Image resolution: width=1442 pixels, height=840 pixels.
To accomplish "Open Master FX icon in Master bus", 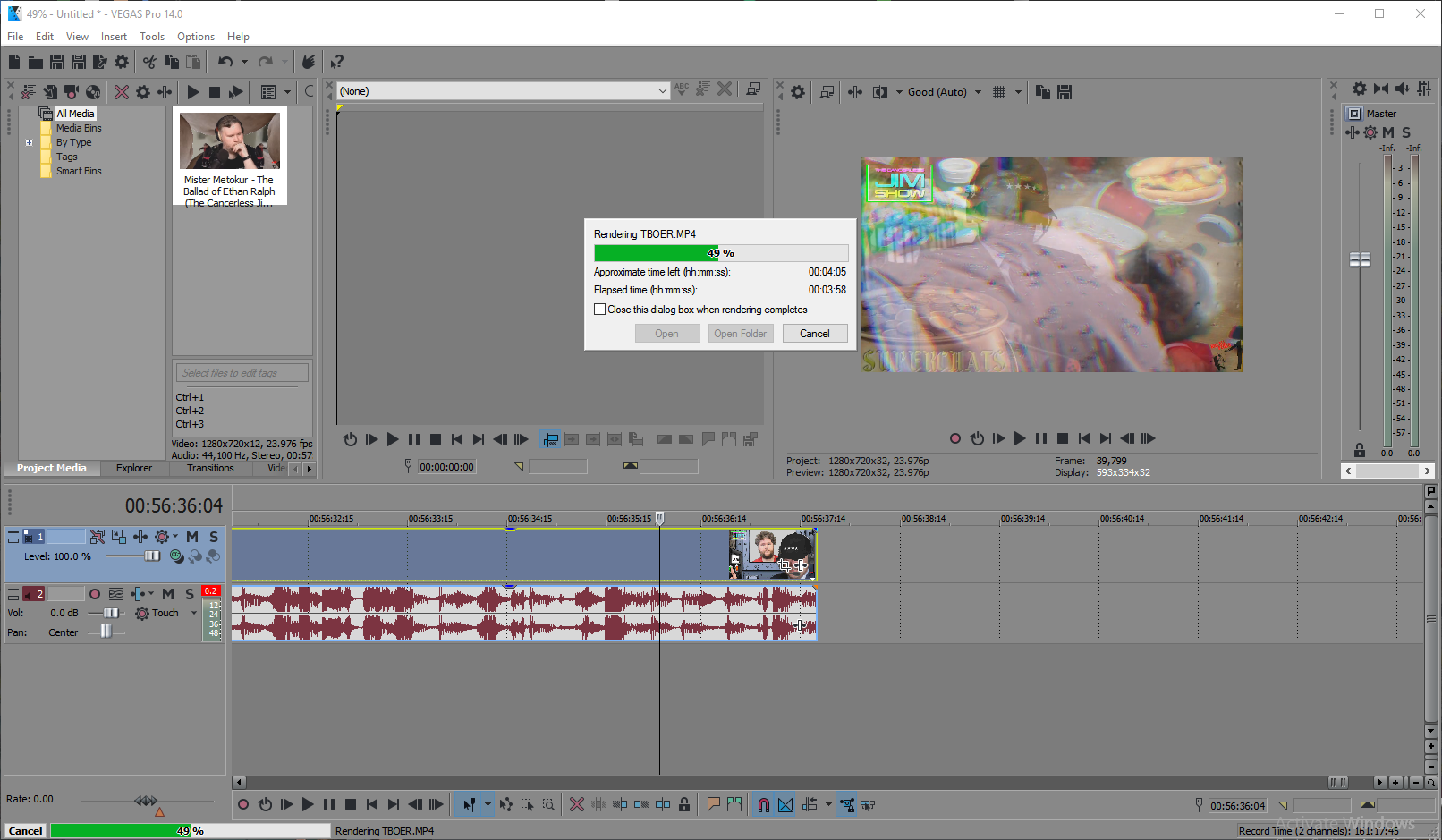I will tap(1353, 132).
